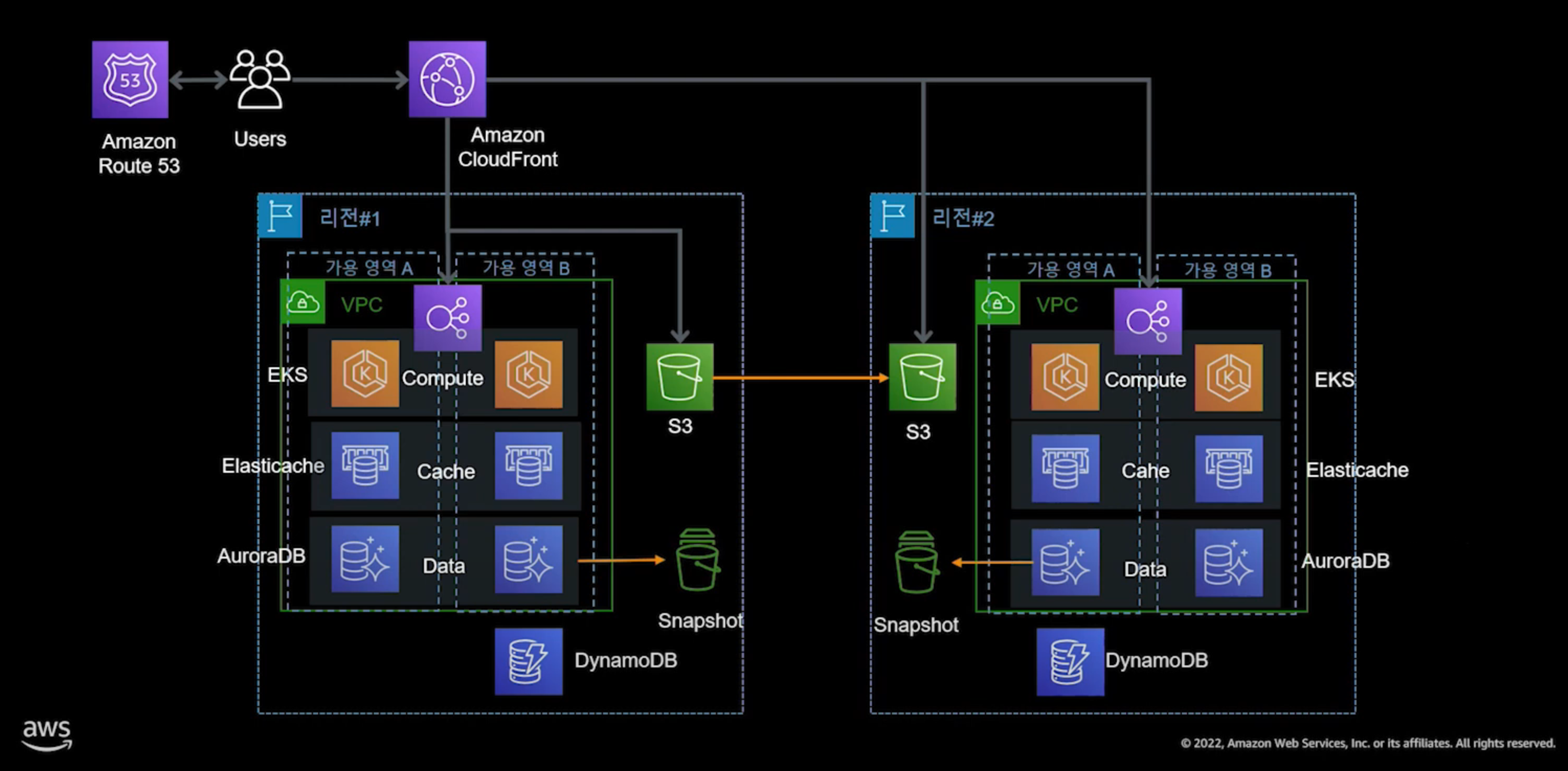Click '가용 영역 B' label in Region #1

tap(526, 267)
